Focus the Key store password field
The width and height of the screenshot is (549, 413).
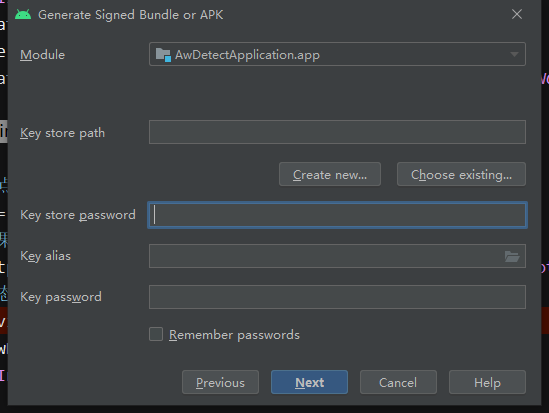337,215
